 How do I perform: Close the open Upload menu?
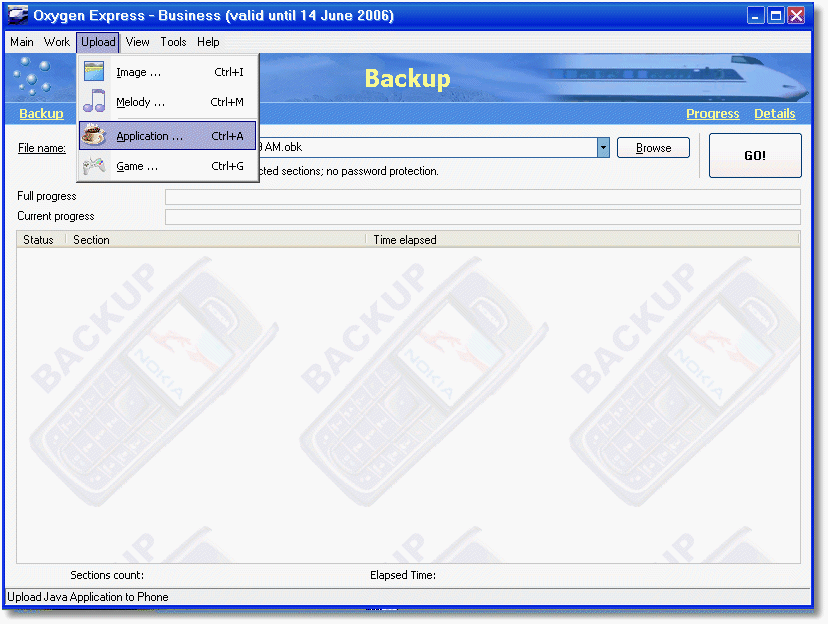click(x=98, y=42)
